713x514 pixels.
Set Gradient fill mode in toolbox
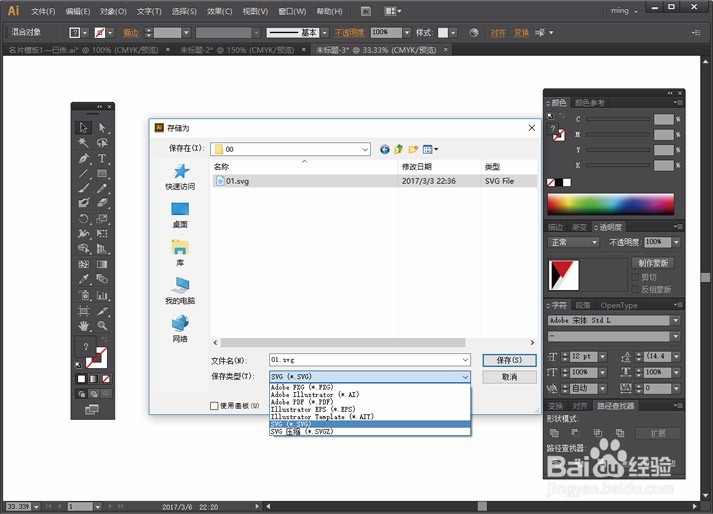click(94, 379)
